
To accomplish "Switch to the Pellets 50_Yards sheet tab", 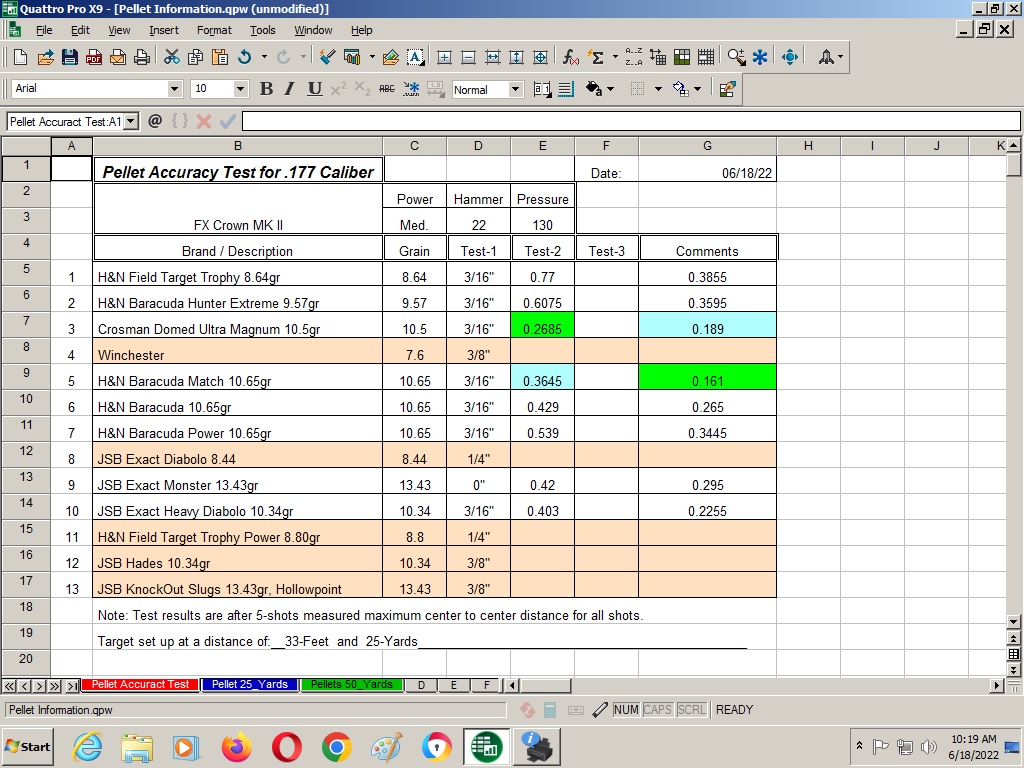I will 351,684.
